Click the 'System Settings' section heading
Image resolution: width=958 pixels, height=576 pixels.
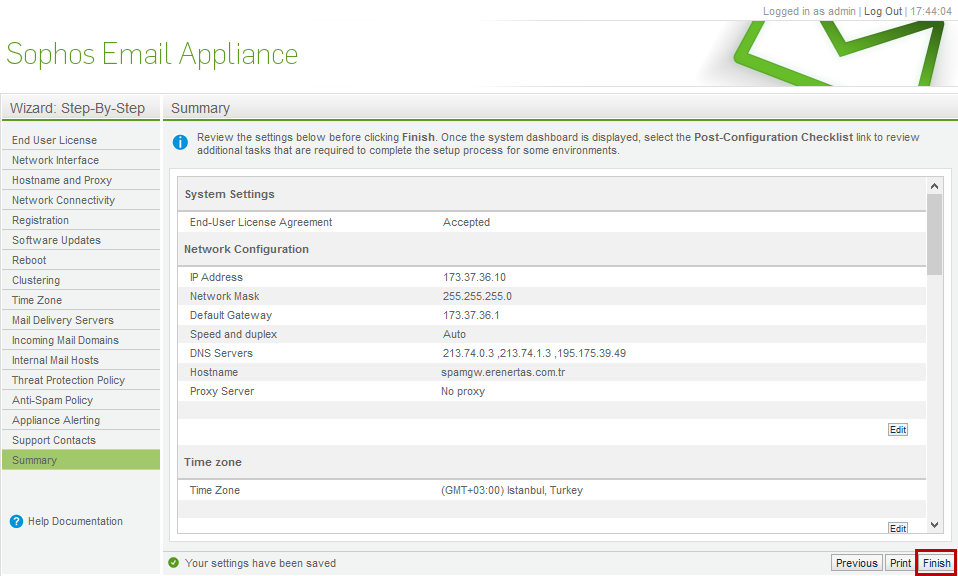(x=229, y=194)
